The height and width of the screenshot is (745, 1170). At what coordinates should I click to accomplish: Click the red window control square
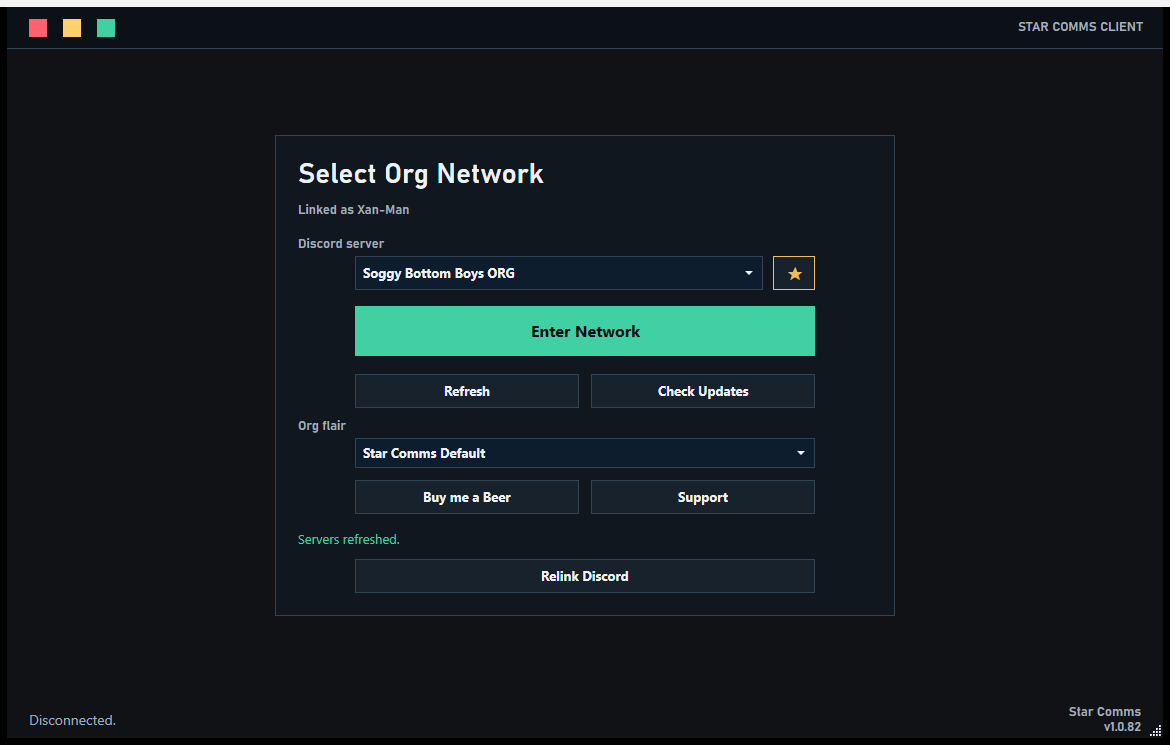38,28
